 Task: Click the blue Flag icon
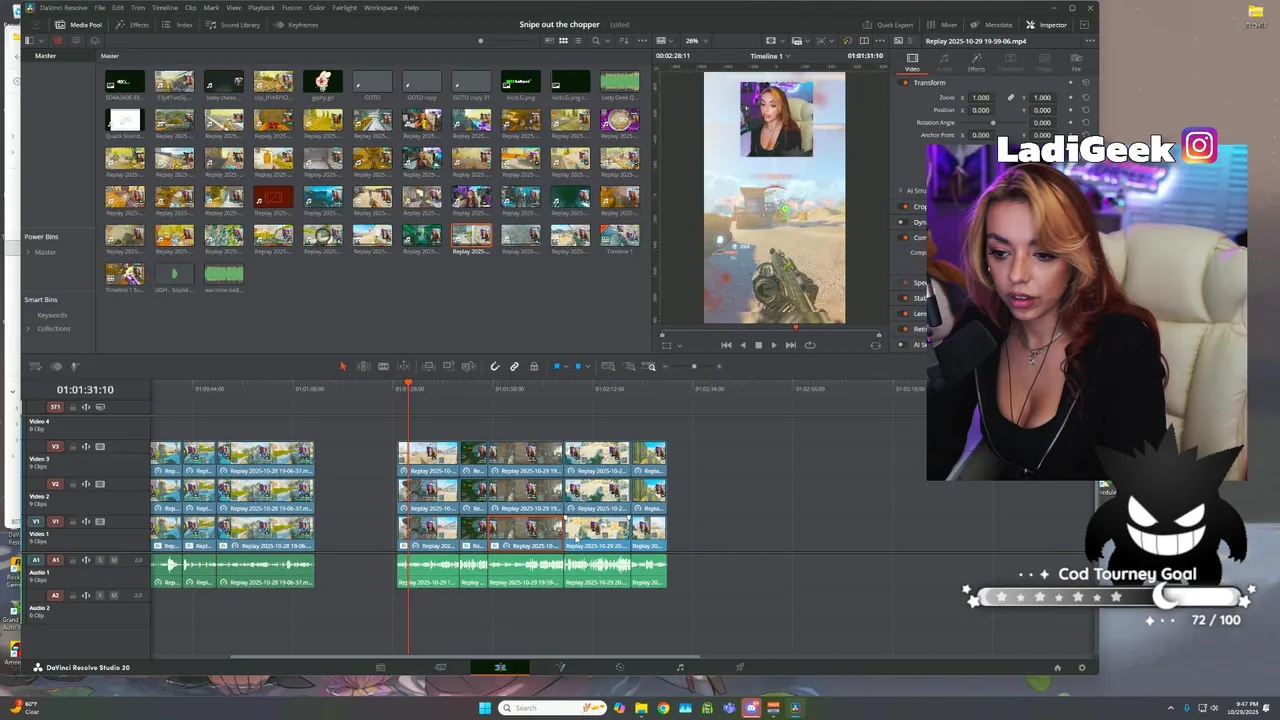click(557, 367)
